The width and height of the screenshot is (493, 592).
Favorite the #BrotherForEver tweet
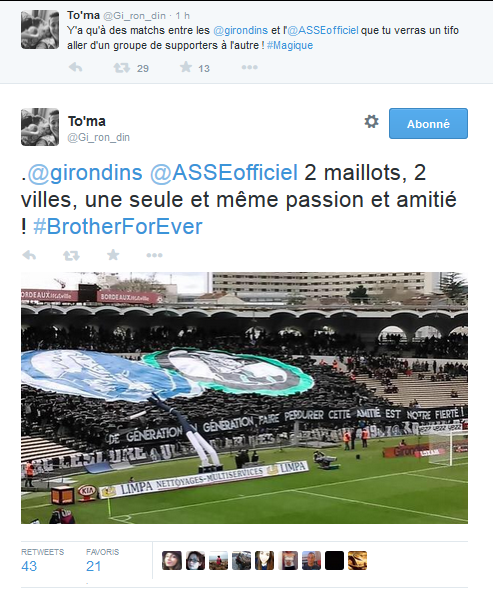point(113,255)
